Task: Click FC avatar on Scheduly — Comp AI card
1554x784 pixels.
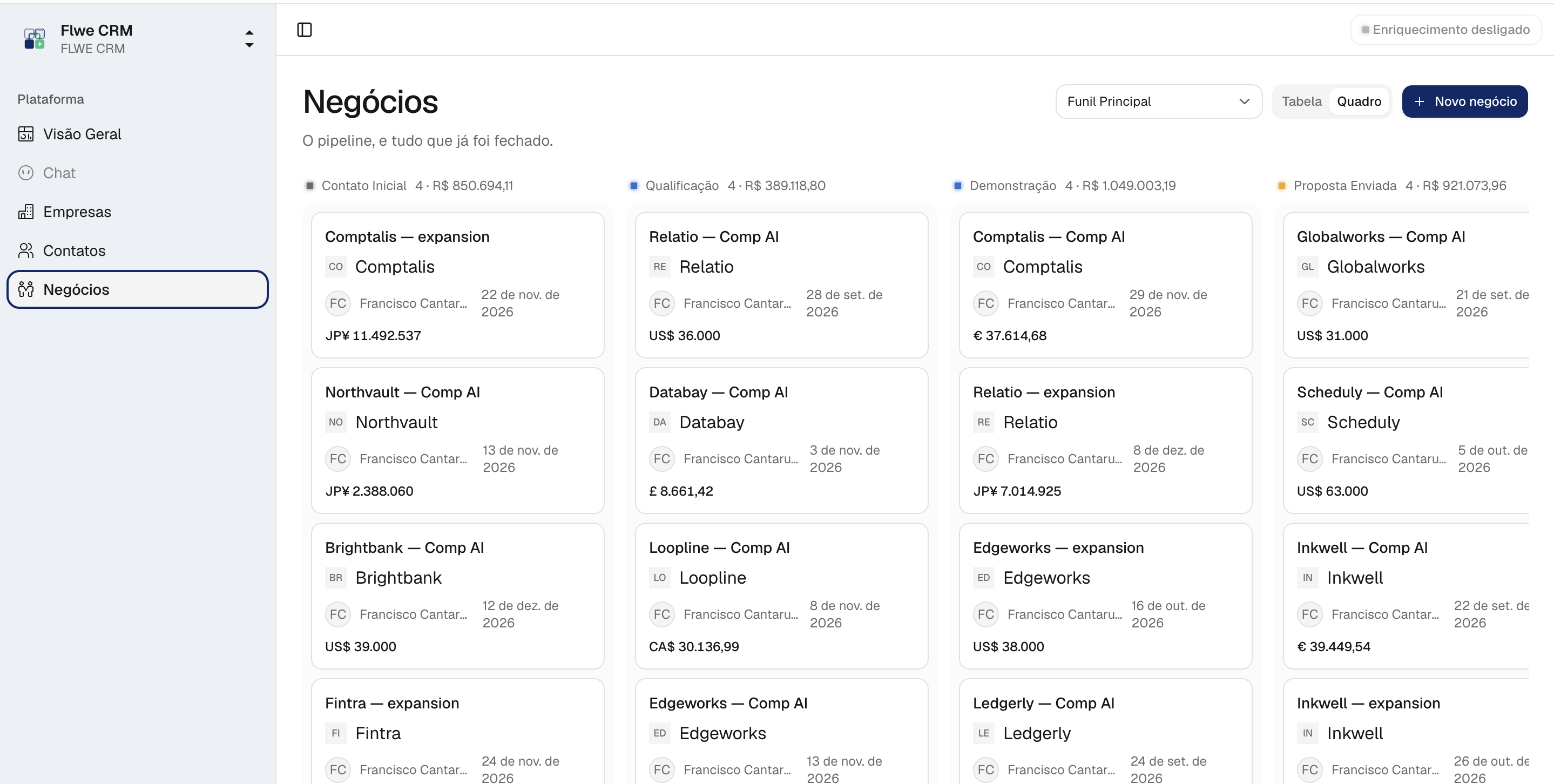Action: (1310, 459)
